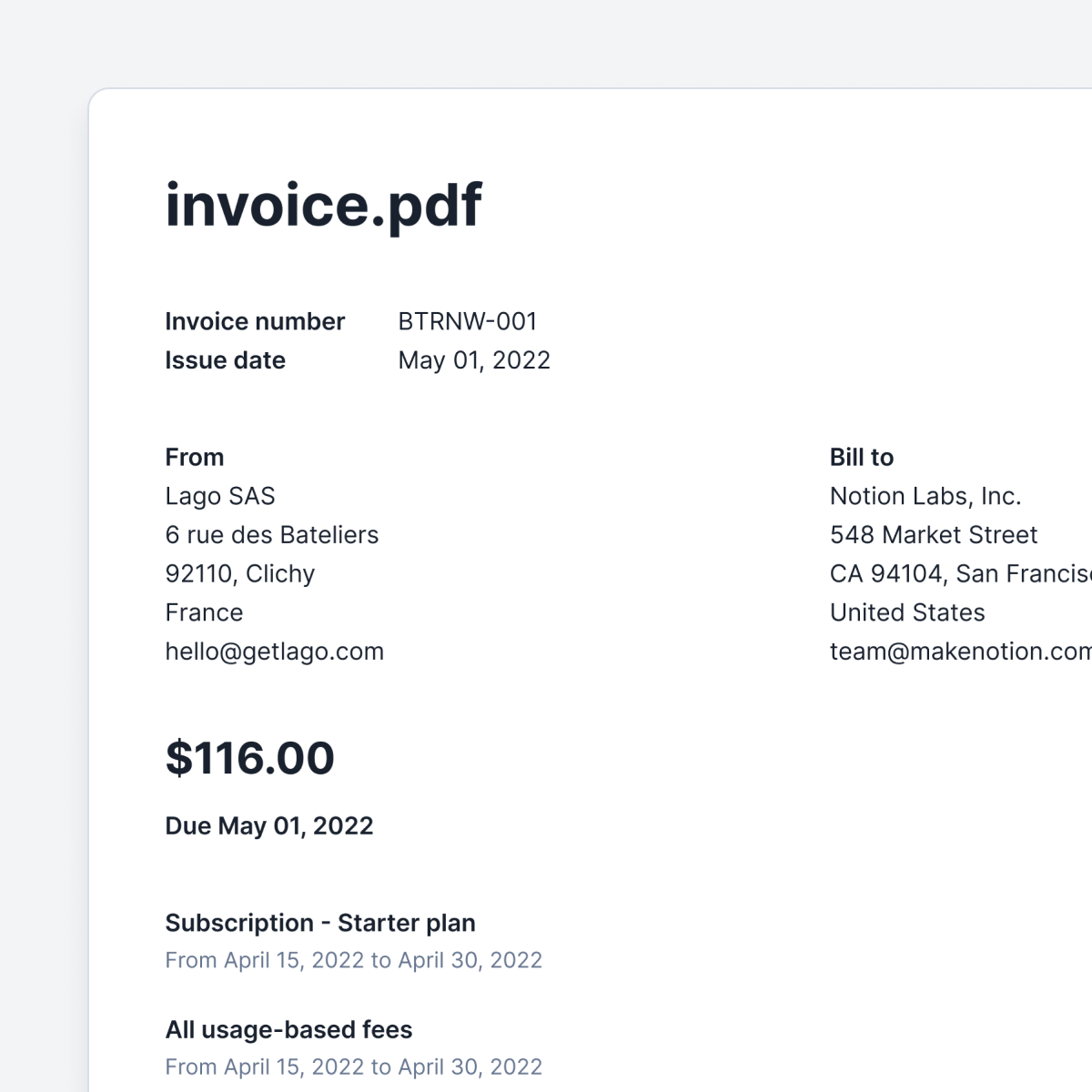Click the issue date May 01, 2022
Image resolution: width=1092 pixels, height=1092 pixels.
coord(474,360)
